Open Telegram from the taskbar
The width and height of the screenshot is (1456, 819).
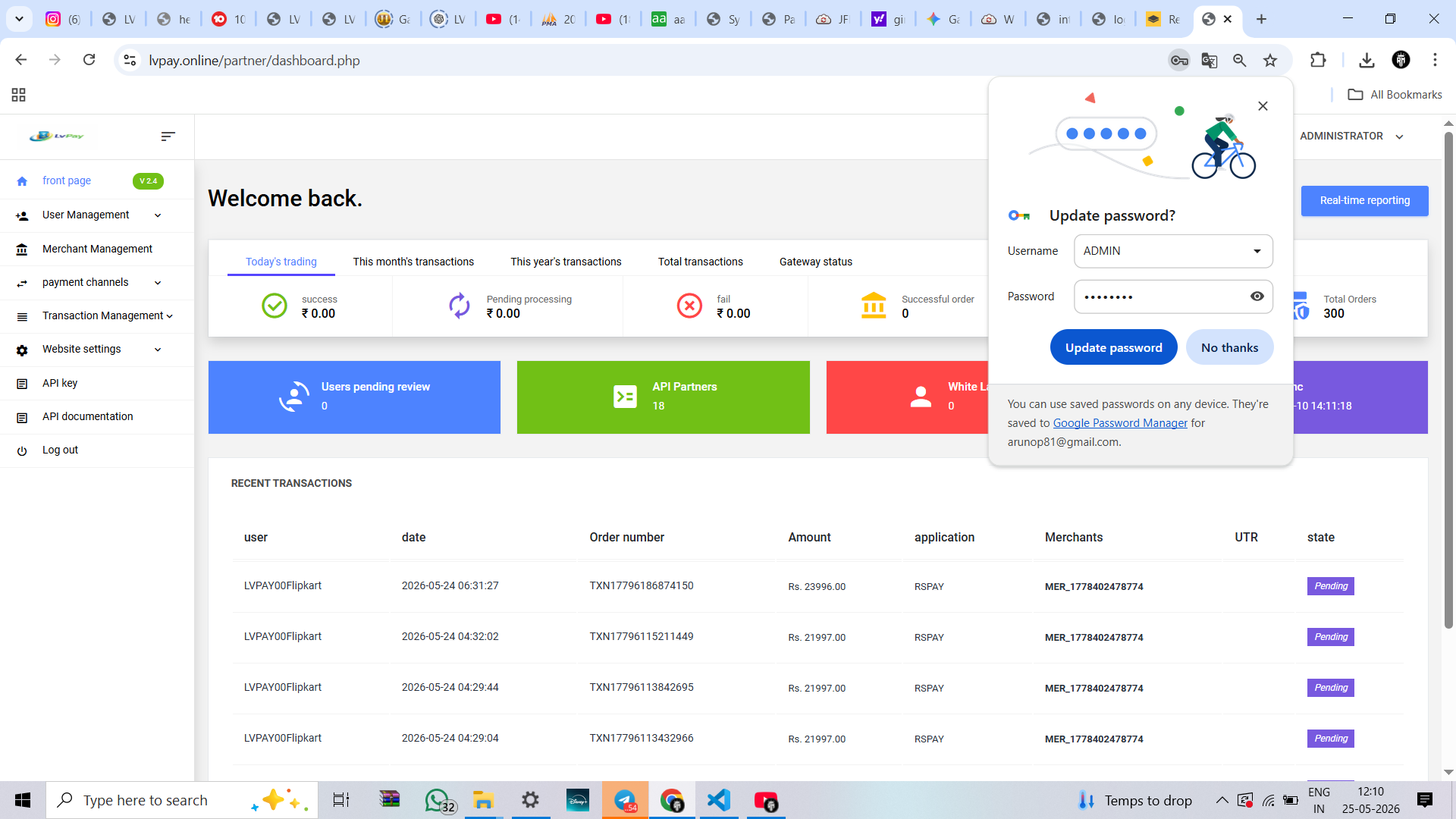tap(625, 801)
